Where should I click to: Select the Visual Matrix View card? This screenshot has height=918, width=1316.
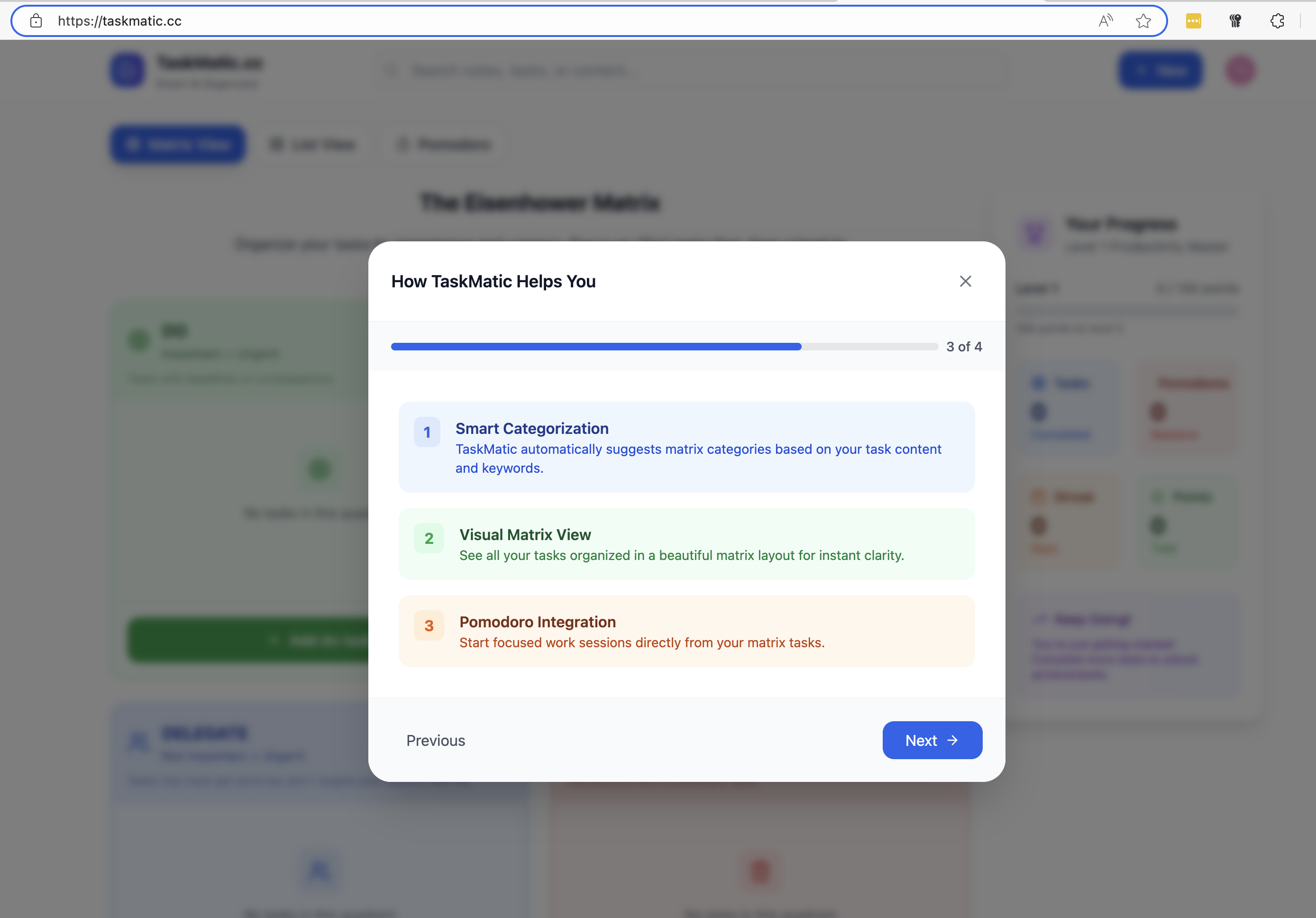(686, 543)
